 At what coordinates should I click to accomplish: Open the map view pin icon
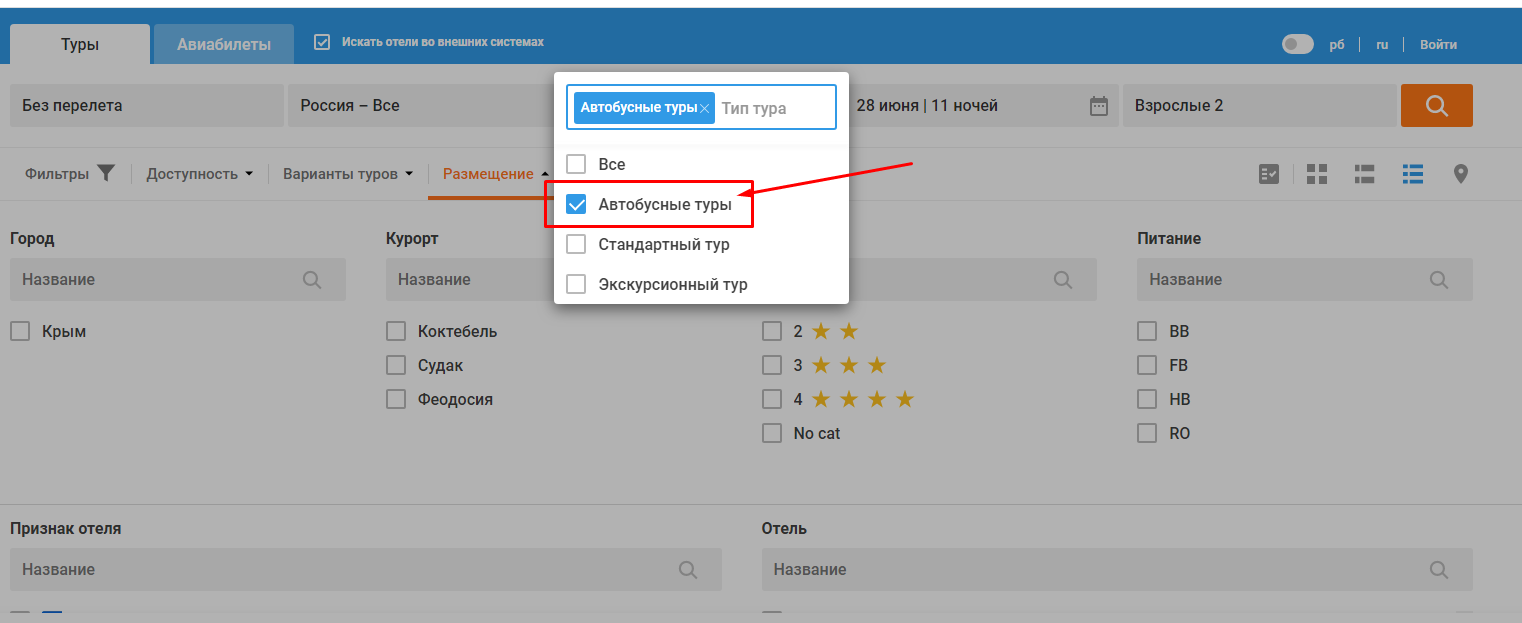[1461, 174]
